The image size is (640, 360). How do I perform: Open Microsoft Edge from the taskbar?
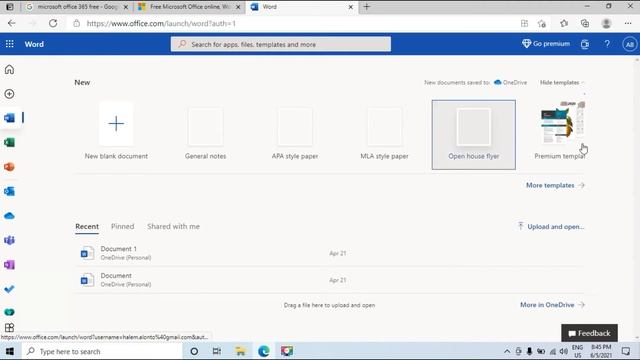[x=264, y=351]
